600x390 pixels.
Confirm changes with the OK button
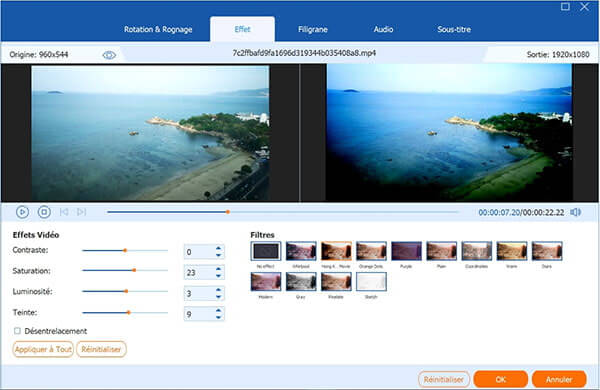501,379
